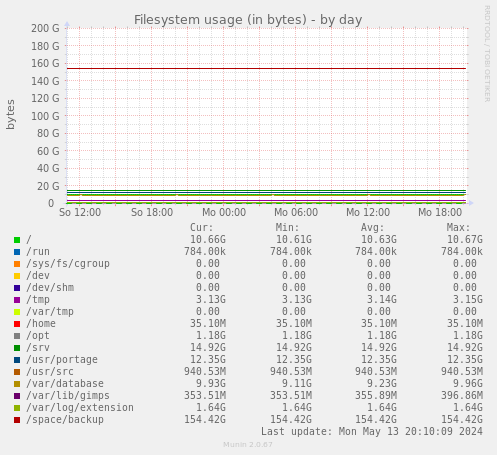This screenshot has width=497, height=455.
Task: Click the Min: column header
Action: [x=287, y=227]
